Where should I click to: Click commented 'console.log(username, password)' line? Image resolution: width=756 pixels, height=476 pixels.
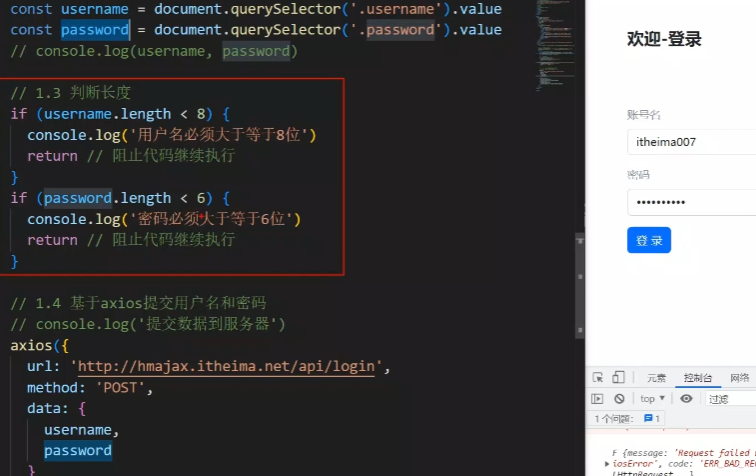point(154,51)
